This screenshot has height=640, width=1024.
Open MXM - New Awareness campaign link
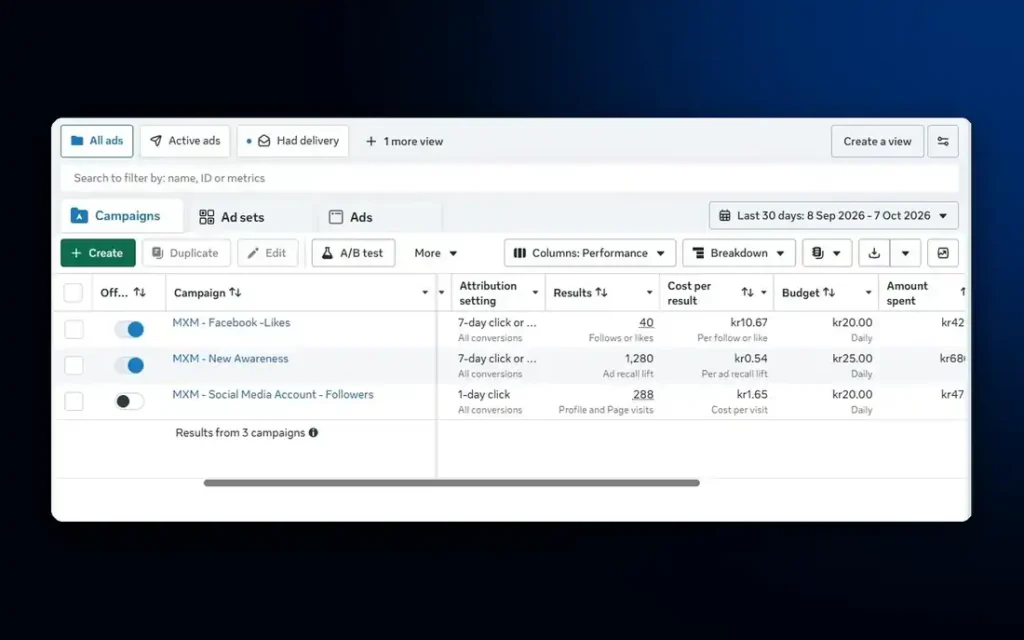click(x=230, y=359)
